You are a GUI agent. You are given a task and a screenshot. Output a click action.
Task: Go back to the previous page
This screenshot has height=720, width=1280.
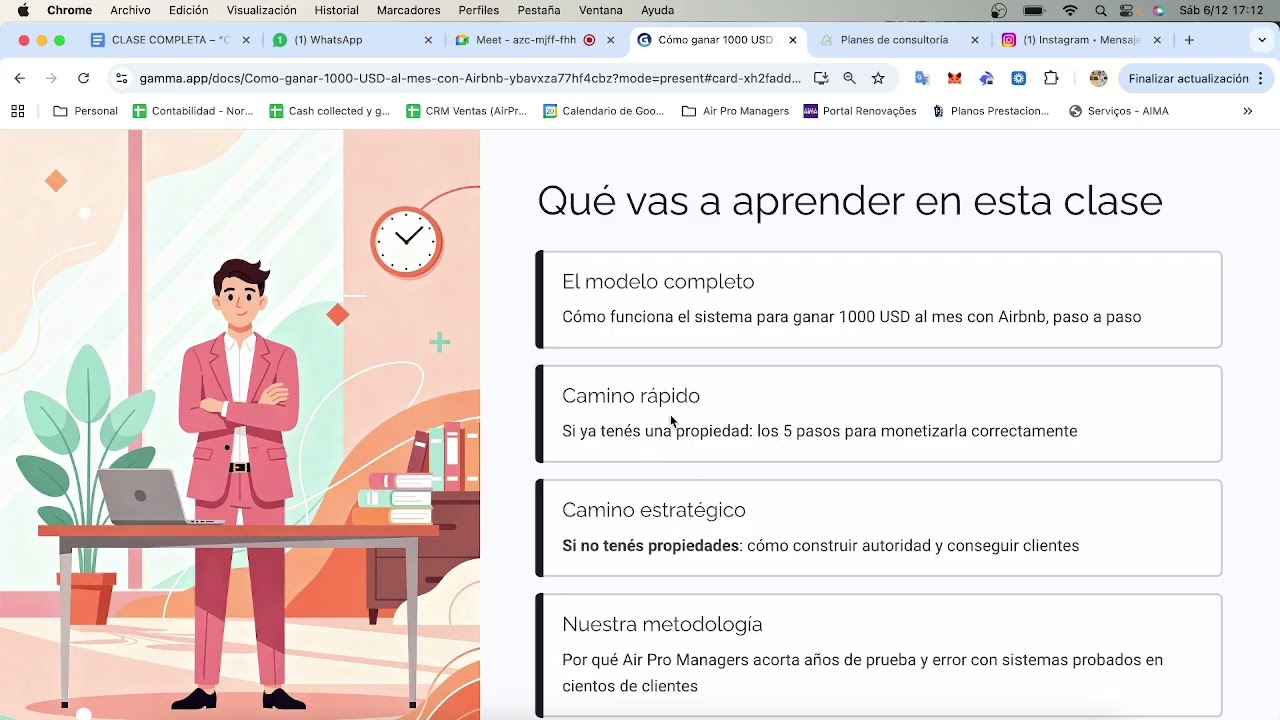tap(19, 78)
